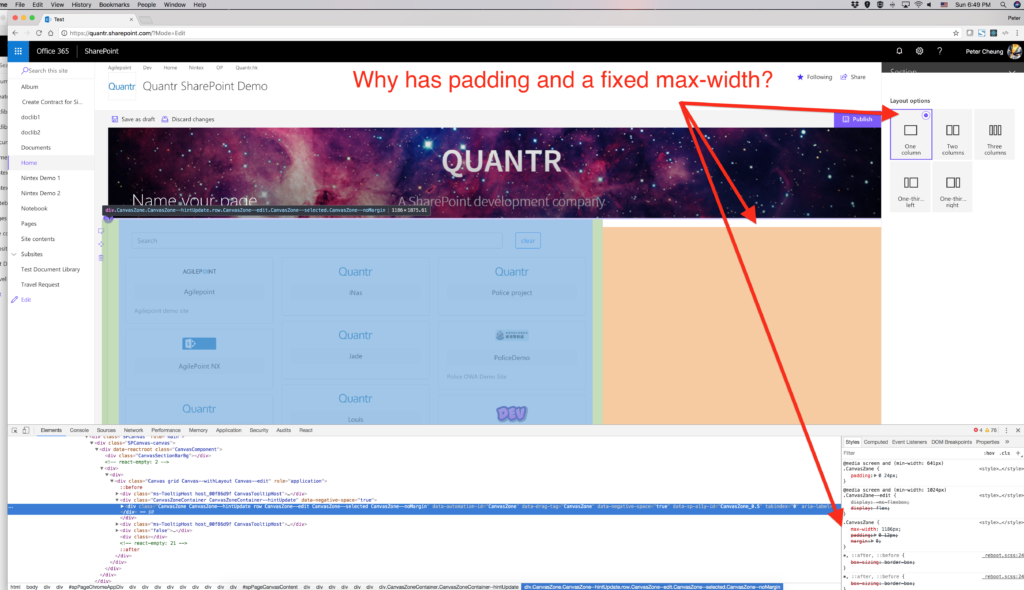Screen dimensions: 1024x590
Task: Click Save as draft
Action: click(x=133, y=119)
